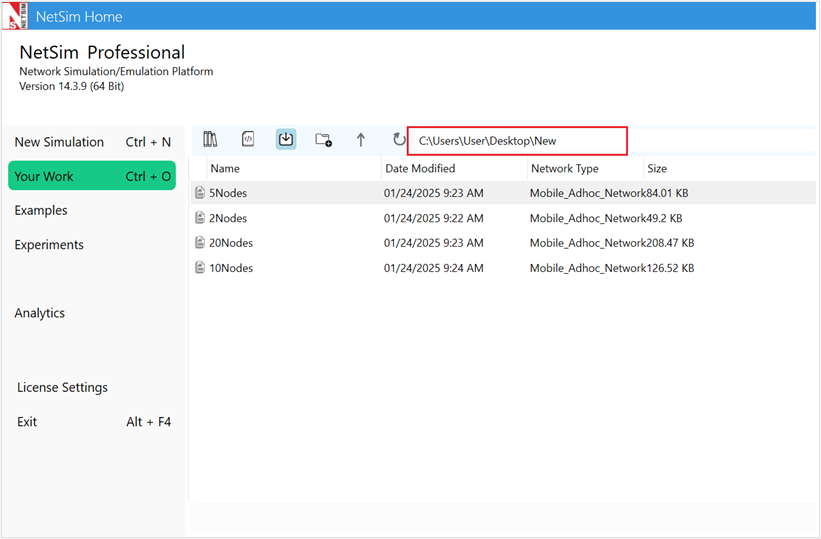This screenshot has height=539, width=821.
Task: Sort by the Name column header
Action: tap(225, 169)
